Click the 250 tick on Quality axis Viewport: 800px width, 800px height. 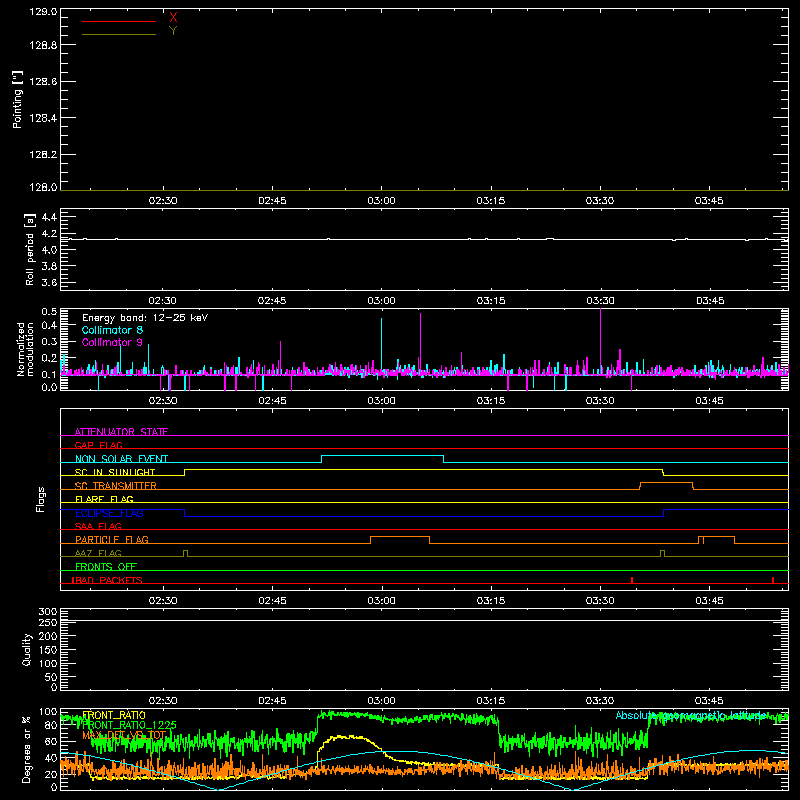tap(47, 623)
